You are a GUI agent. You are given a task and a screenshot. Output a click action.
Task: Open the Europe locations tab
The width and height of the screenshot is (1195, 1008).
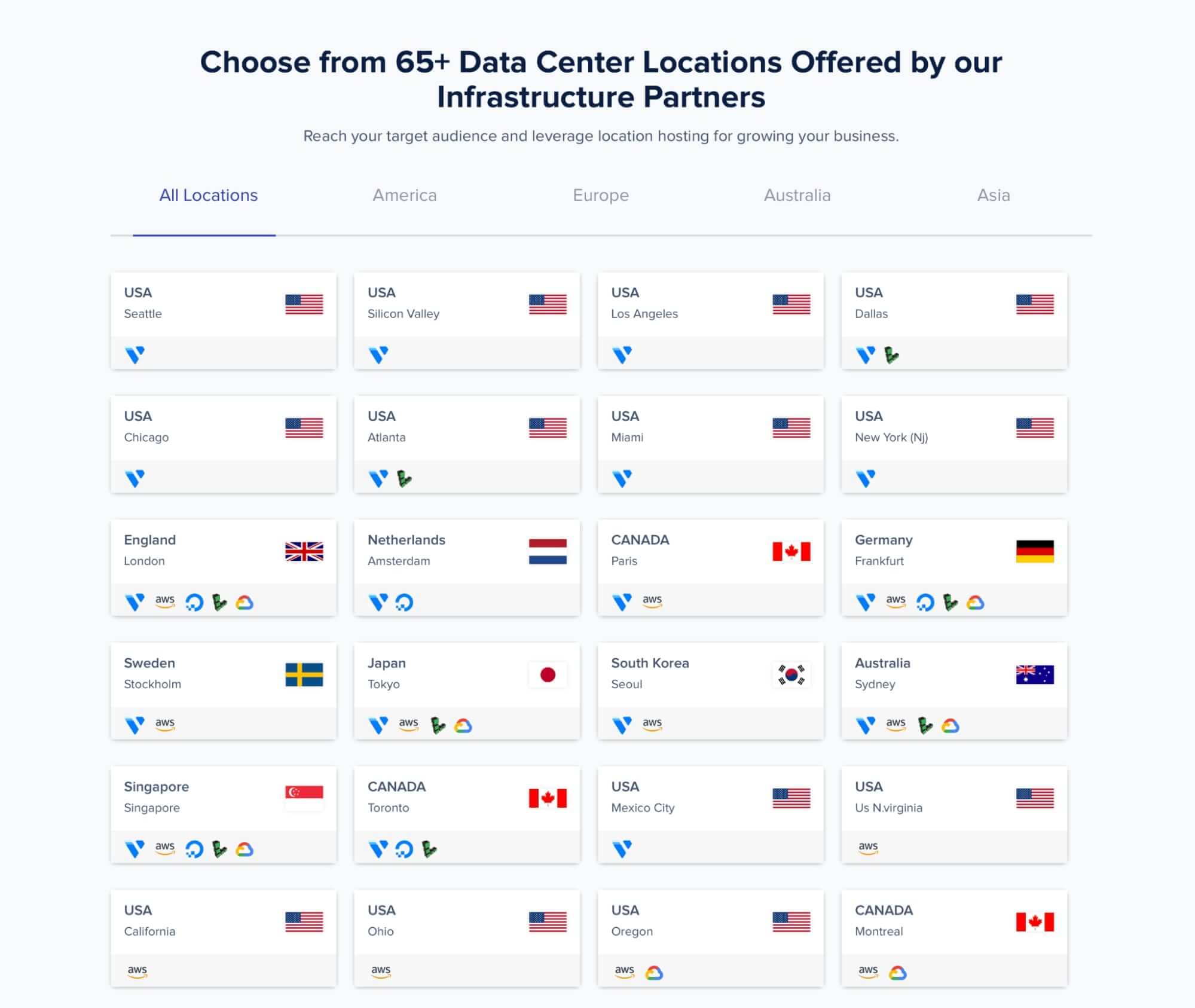pos(601,196)
